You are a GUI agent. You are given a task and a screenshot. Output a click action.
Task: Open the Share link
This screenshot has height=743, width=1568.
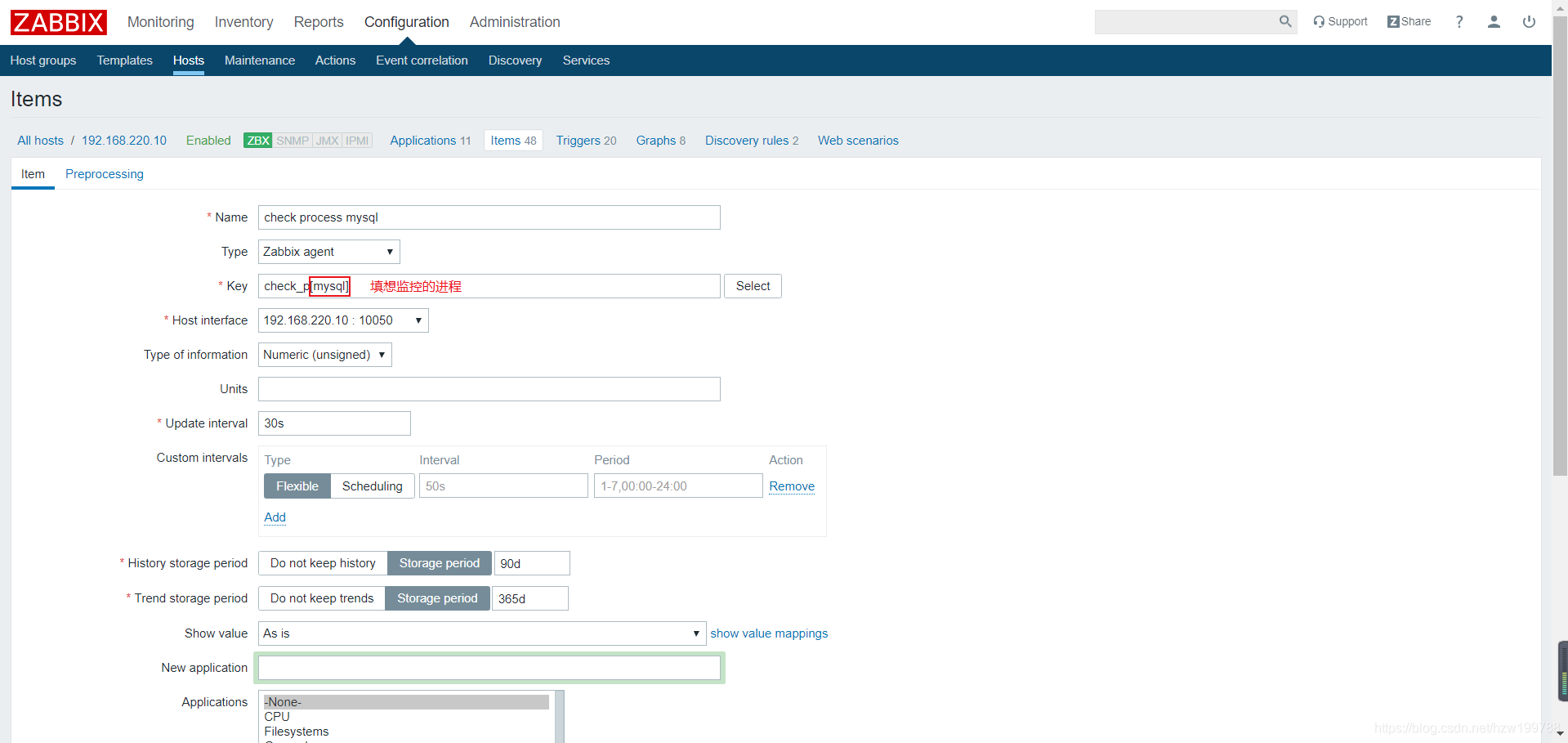coord(1409,22)
